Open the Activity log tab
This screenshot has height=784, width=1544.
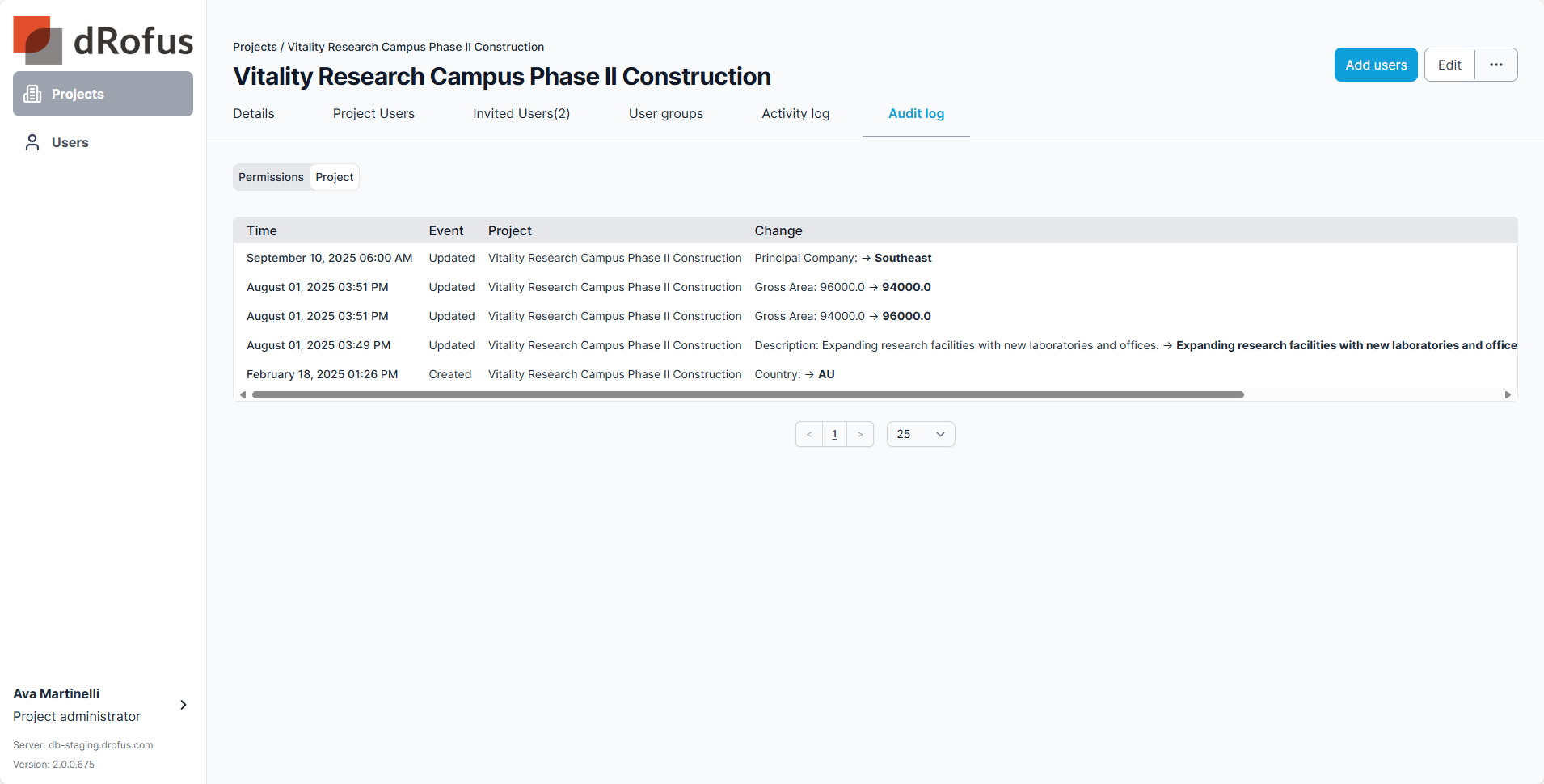coord(795,114)
